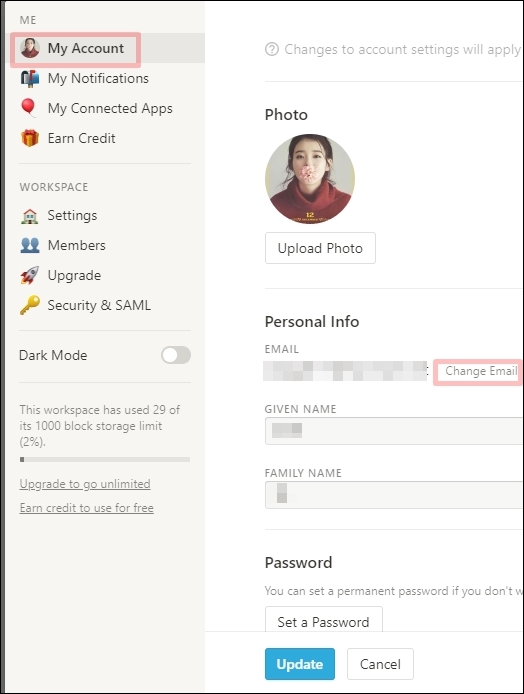Click the block storage usage progress bar
Screen dimensions: 524x694
(x=105, y=459)
